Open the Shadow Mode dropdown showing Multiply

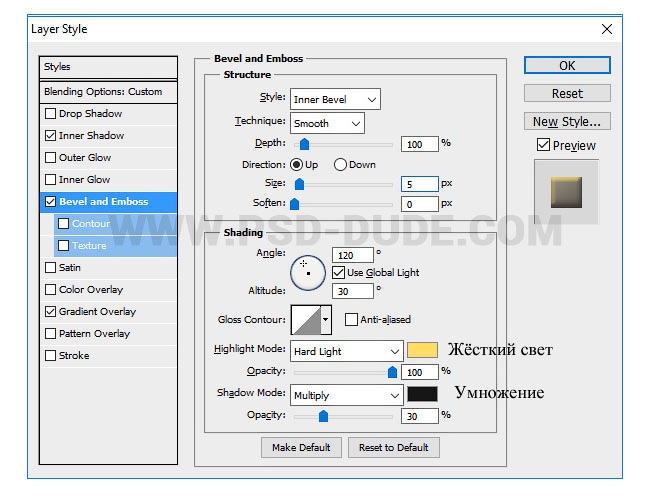pos(347,395)
